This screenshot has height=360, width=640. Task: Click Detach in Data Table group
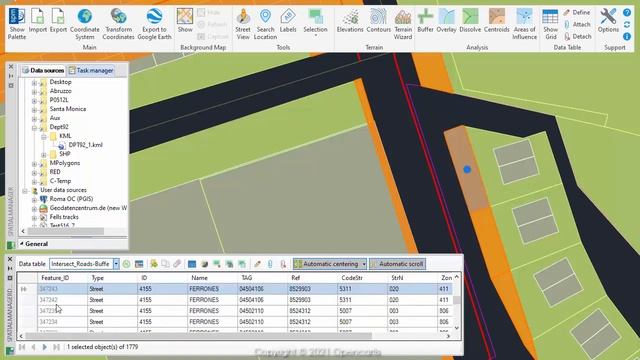[x=577, y=36]
